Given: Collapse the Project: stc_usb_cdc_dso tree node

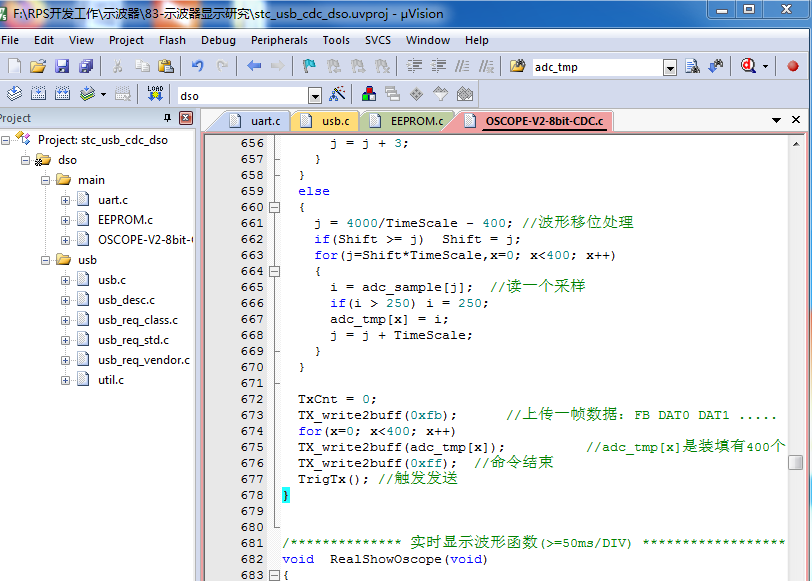Looking at the screenshot, I should [x=6, y=140].
